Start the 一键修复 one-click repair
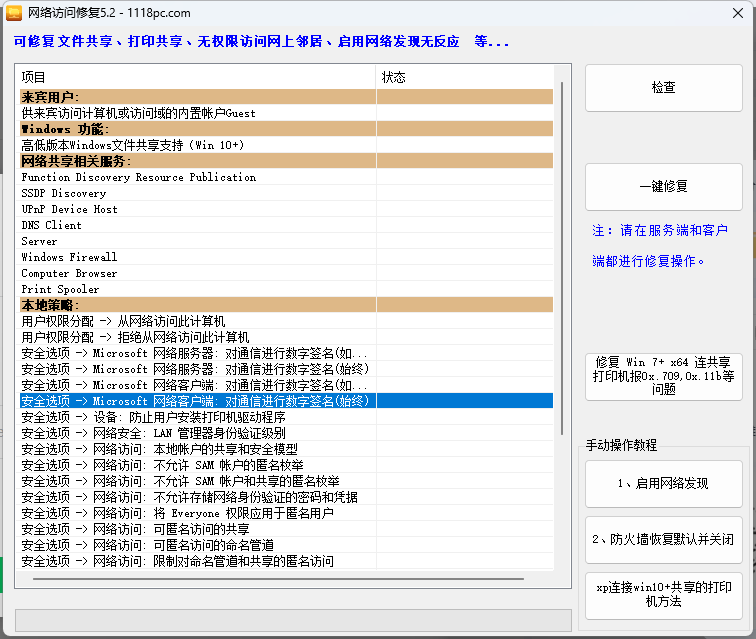Viewport: 756px width, 639px height. click(x=663, y=187)
